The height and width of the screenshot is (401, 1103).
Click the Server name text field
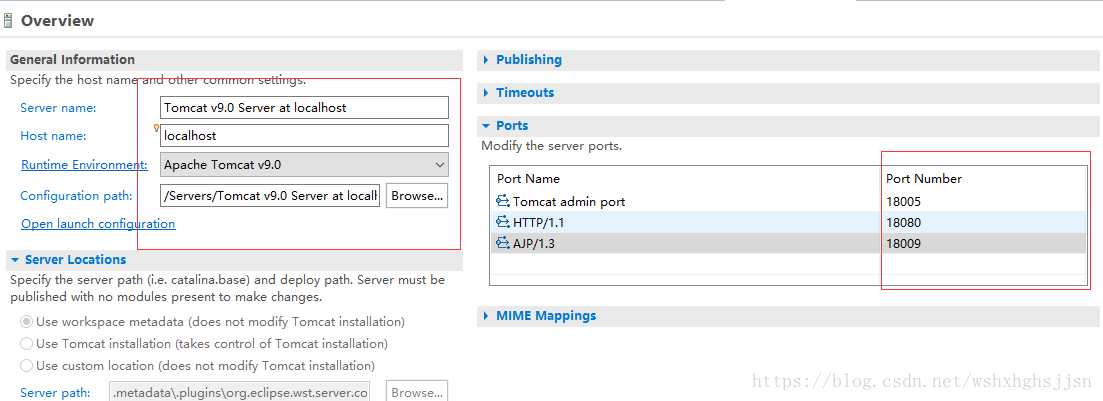click(x=304, y=108)
